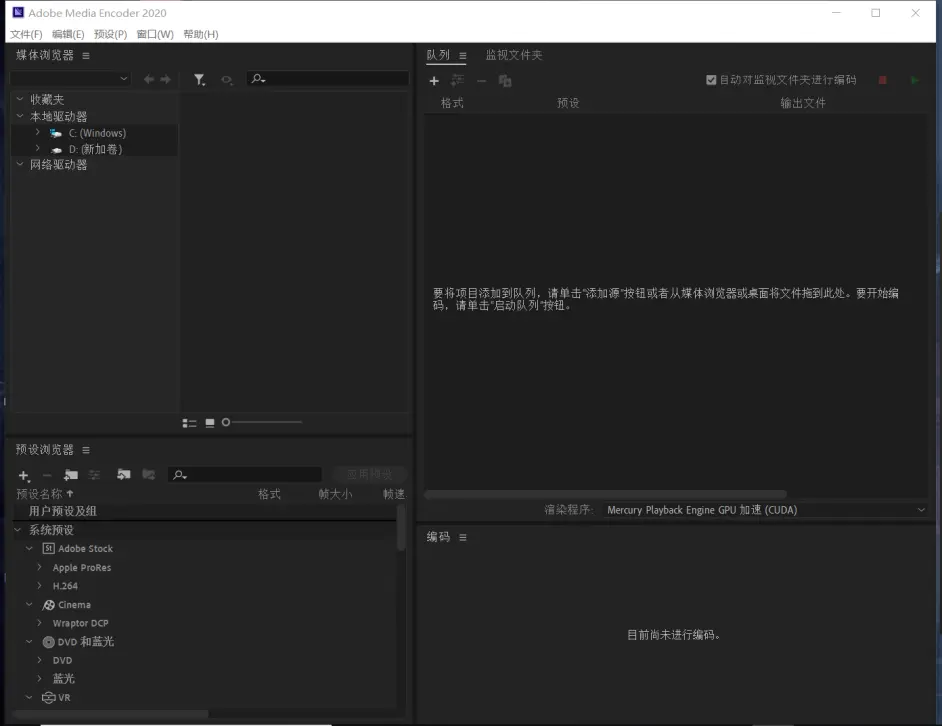Click the import presets icon
The width and height of the screenshot is (942, 726).
(x=124, y=475)
